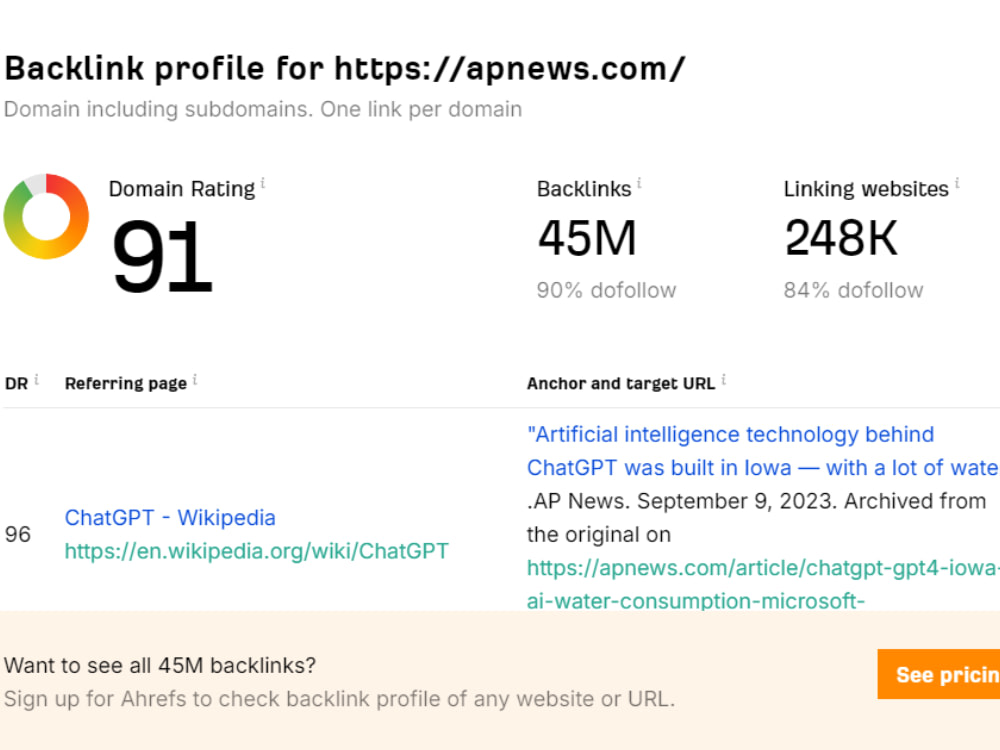Click the Anchor and target URL header

(621, 383)
